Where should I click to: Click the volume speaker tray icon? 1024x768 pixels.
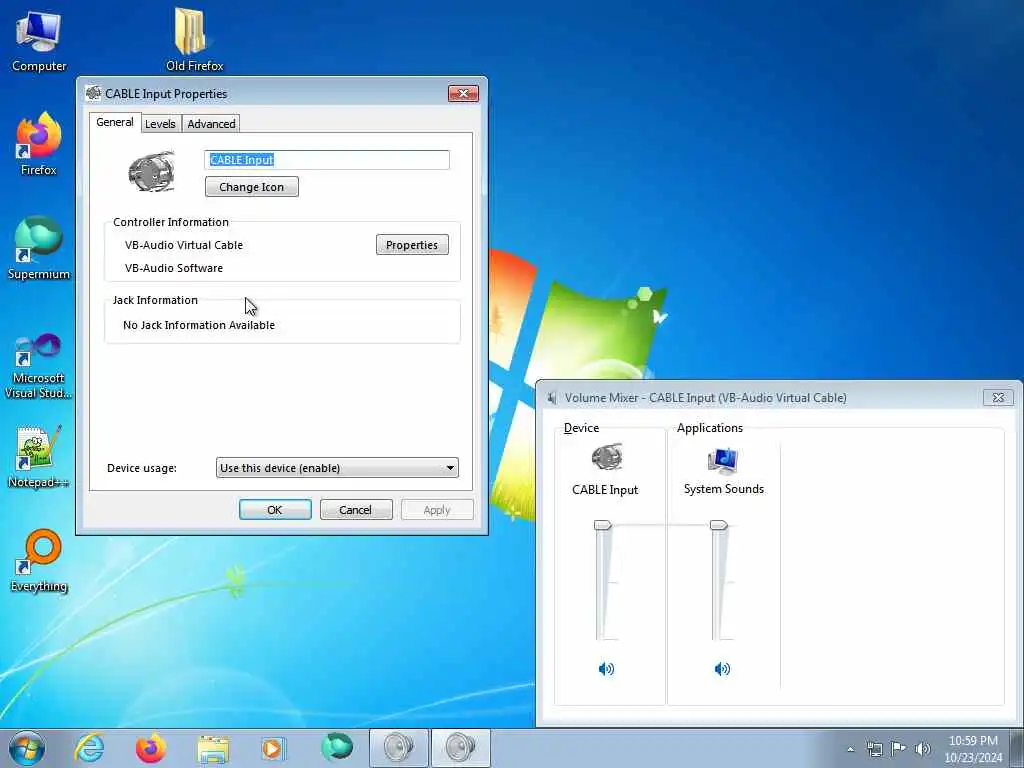coord(923,749)
